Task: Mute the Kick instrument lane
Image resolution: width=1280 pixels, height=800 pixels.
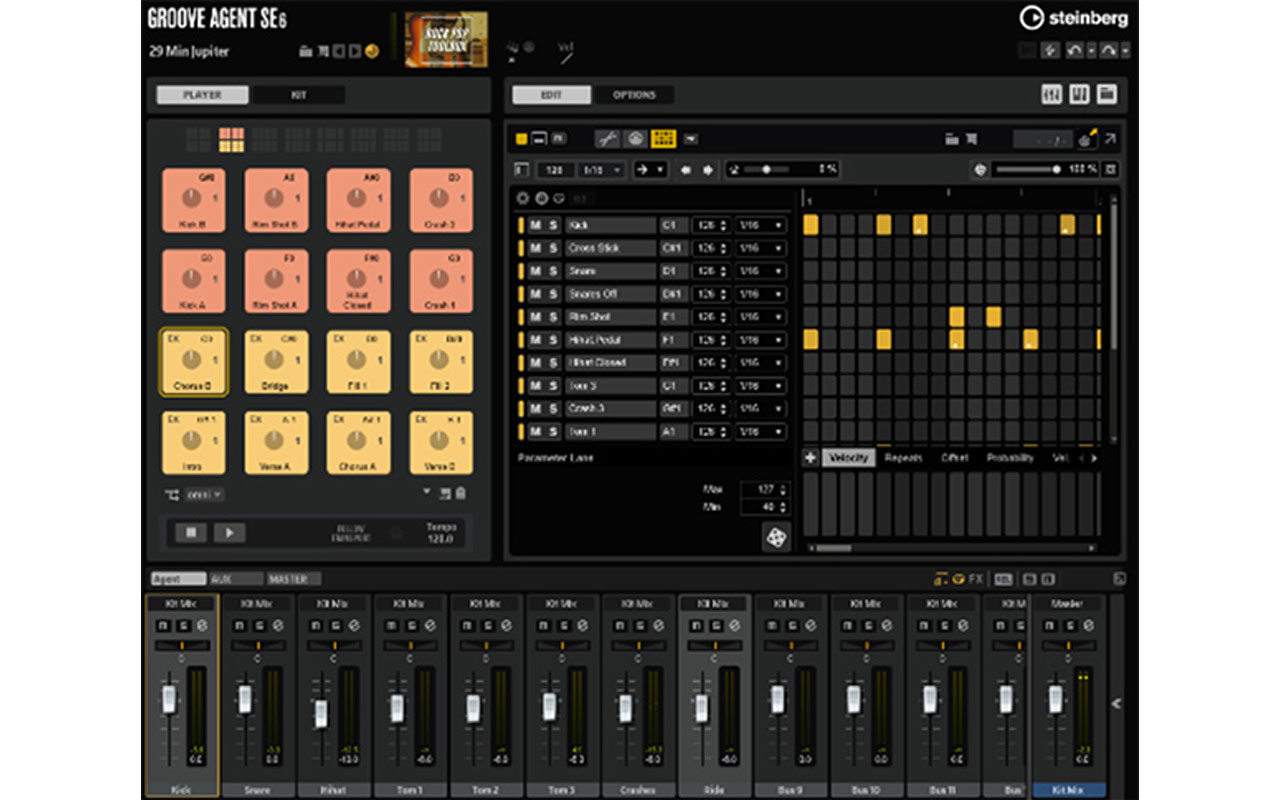Action: click(537, 224)
